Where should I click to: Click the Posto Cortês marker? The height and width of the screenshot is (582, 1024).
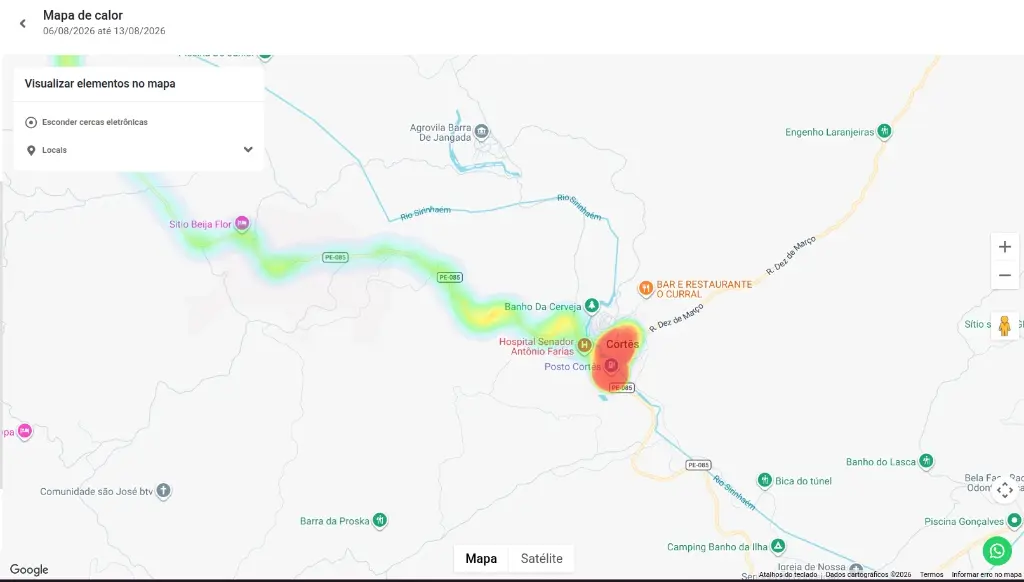coord(611,366)
